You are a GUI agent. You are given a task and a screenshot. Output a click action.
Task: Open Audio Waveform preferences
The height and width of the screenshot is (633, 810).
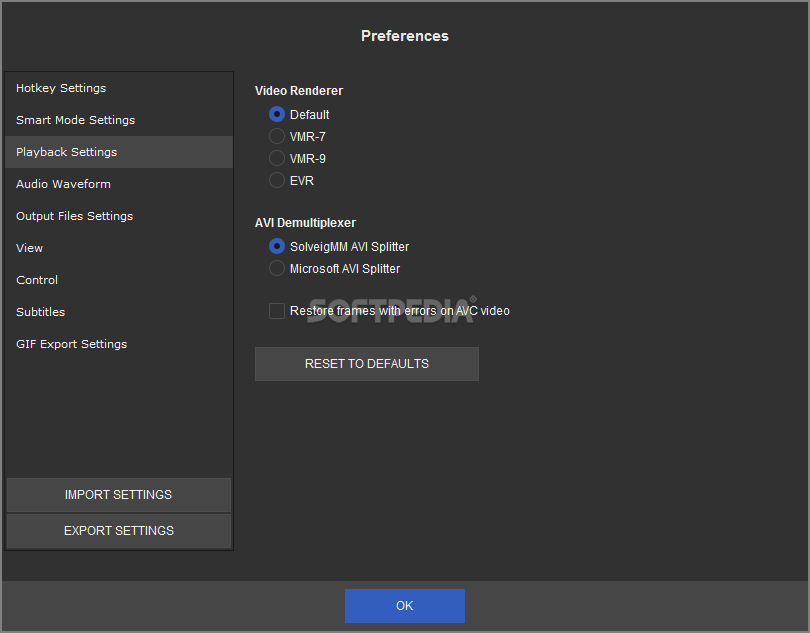tap(119, 184)
